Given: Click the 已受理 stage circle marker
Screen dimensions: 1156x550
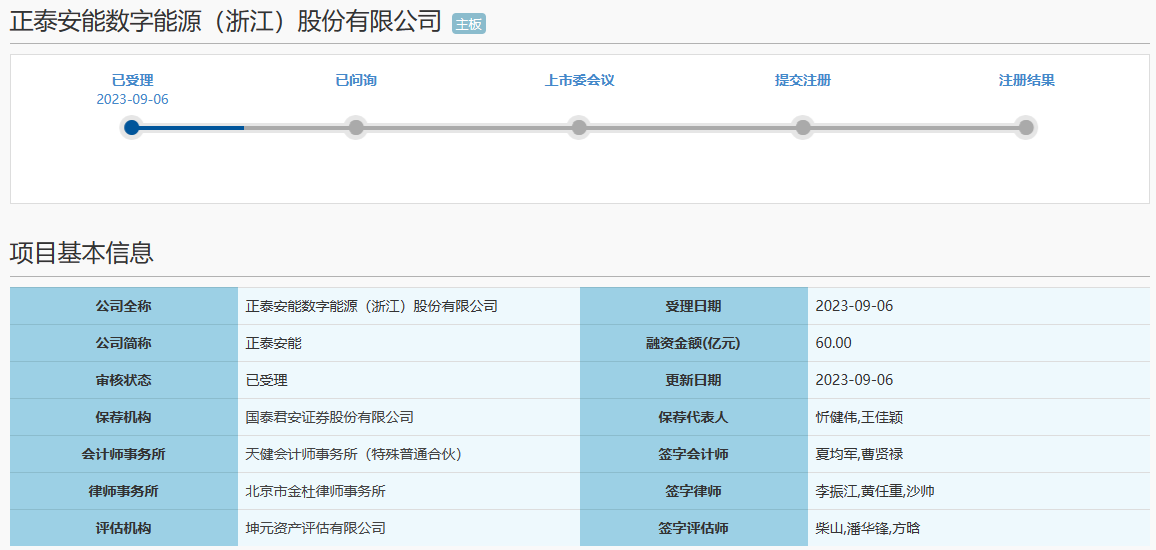Looking at the screenshot, I should (132, 128).
